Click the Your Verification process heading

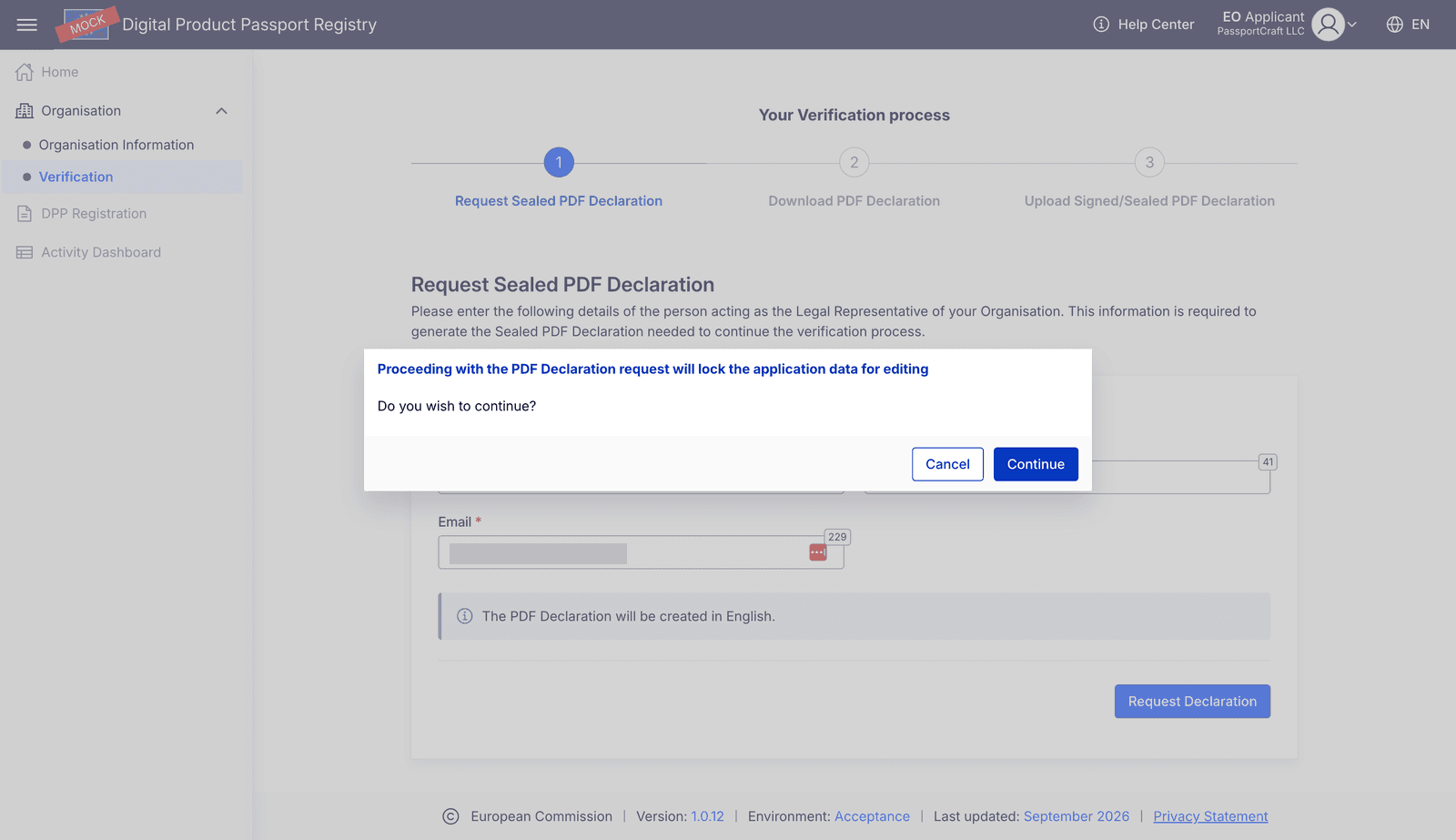(x=854, y=115)
